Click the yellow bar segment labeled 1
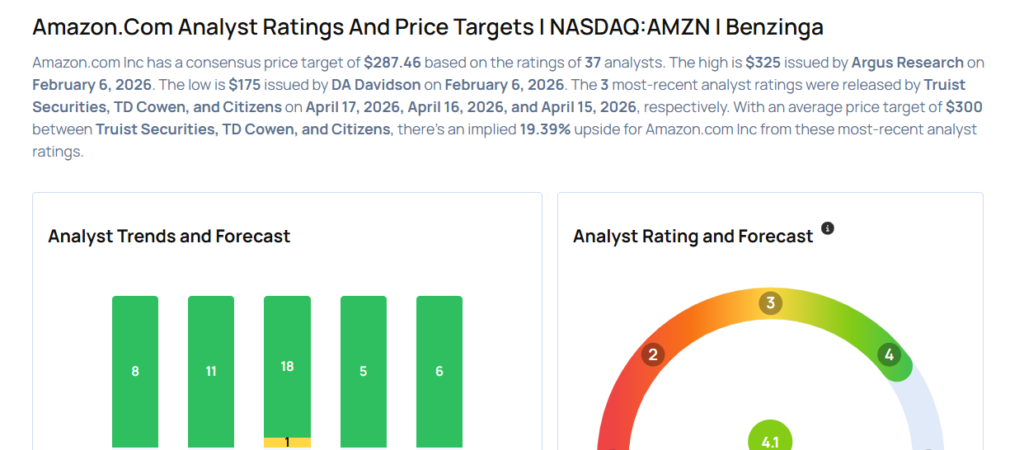The width and height of the screenshot is (1024, 450). pos(287,442)
